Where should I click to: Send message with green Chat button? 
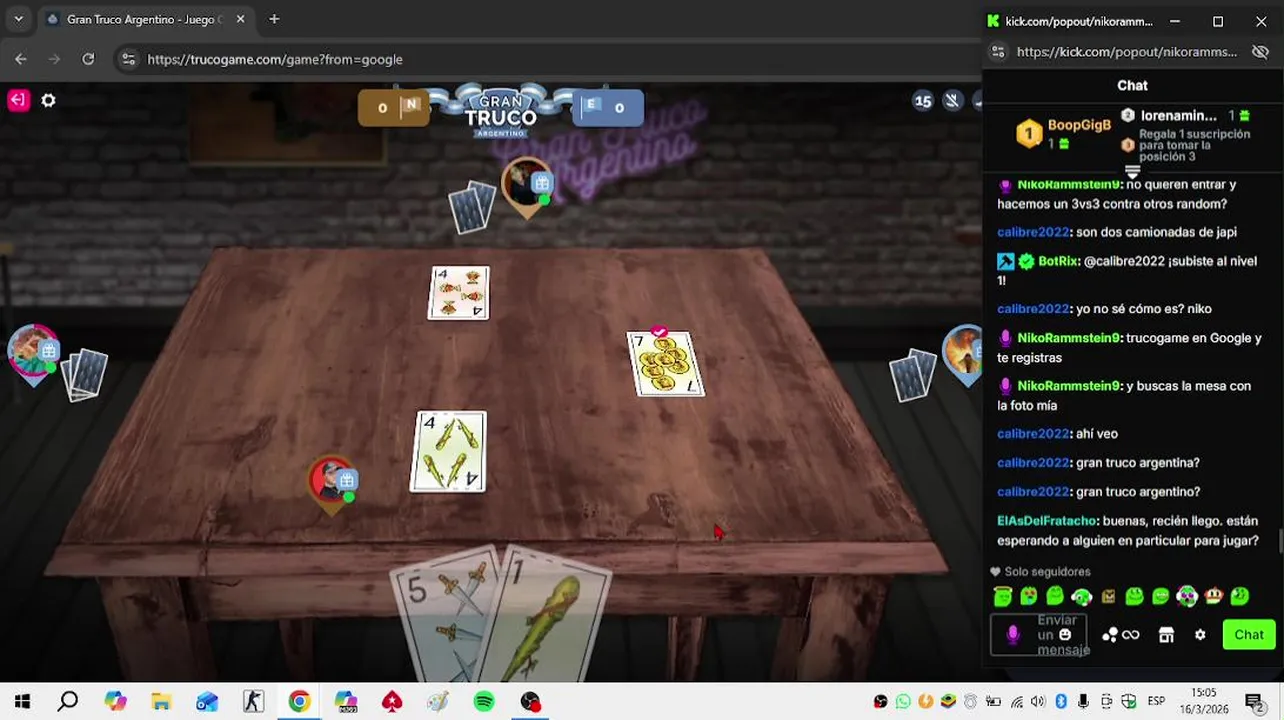[x=1249, y=635]
